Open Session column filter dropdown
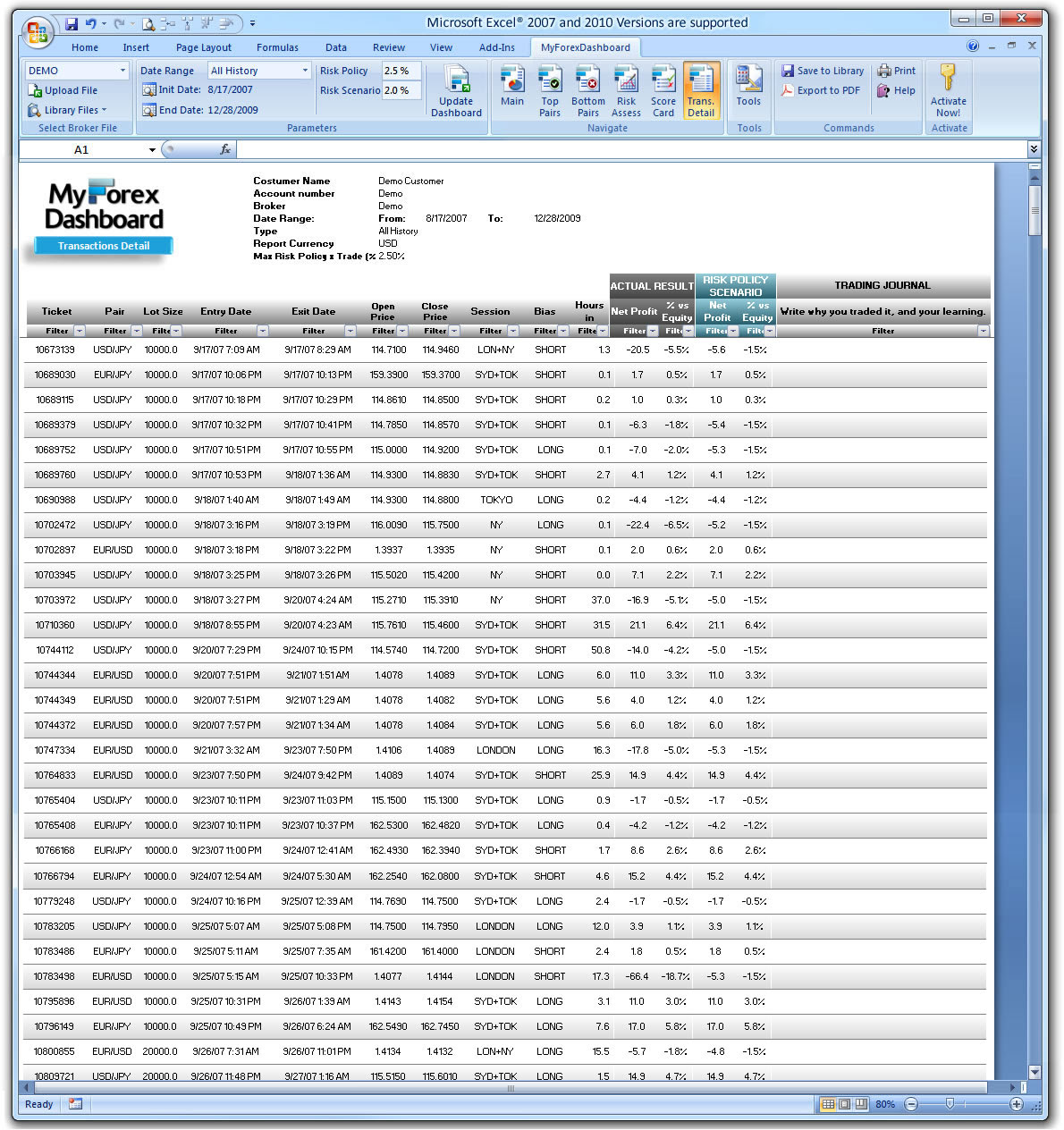The height and width of the screenshot is (1130, 1064). pos(513,331)
